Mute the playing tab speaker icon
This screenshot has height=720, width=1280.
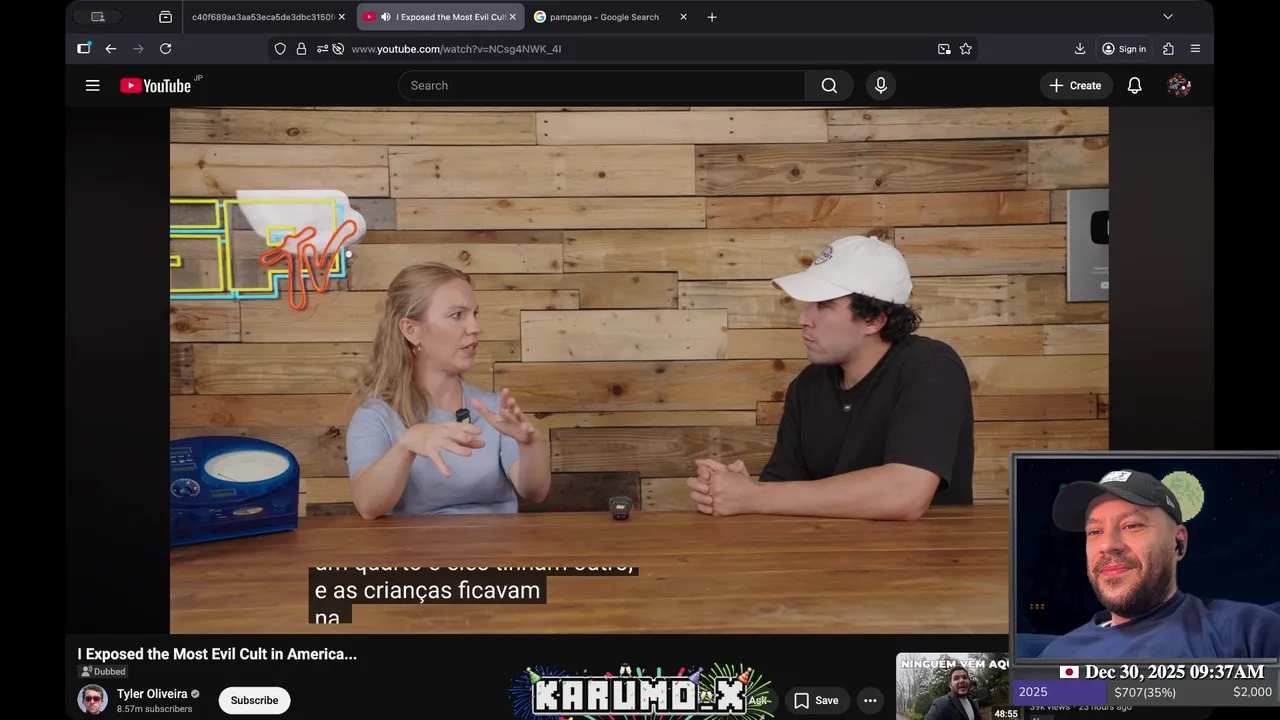[385, 17]
